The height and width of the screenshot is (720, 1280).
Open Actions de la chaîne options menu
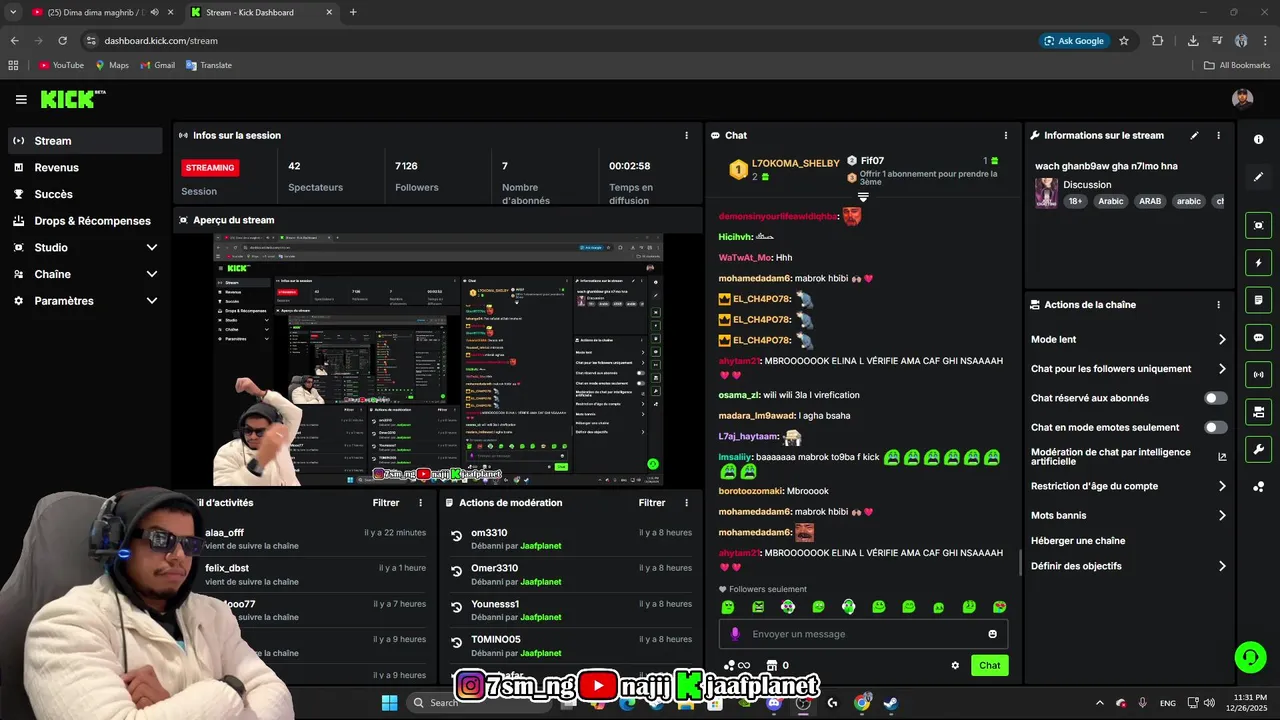1218,305
